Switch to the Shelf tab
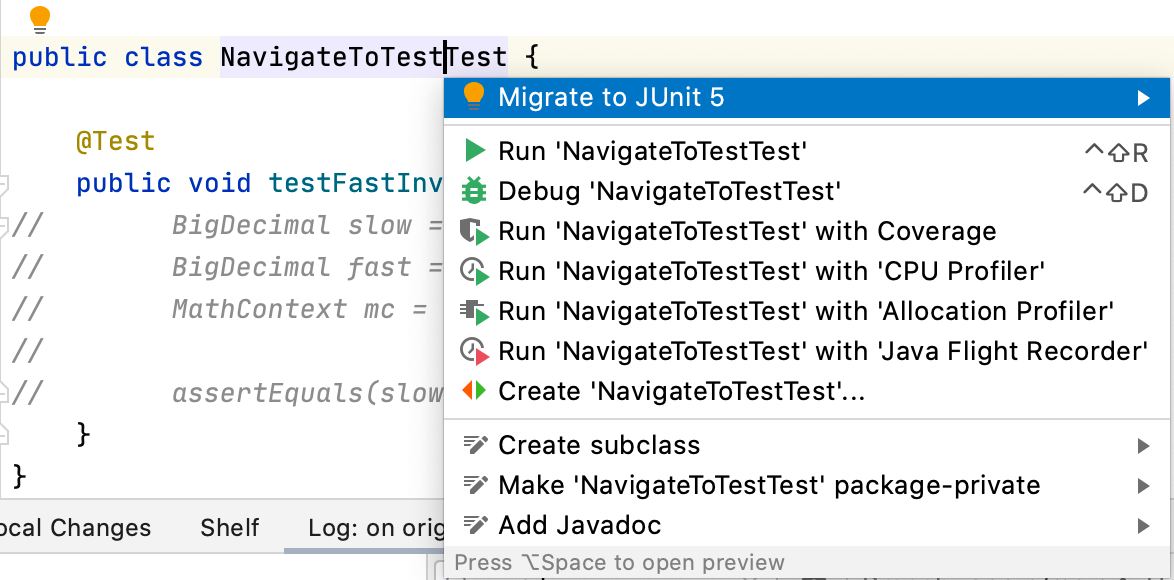 point(228,527)
